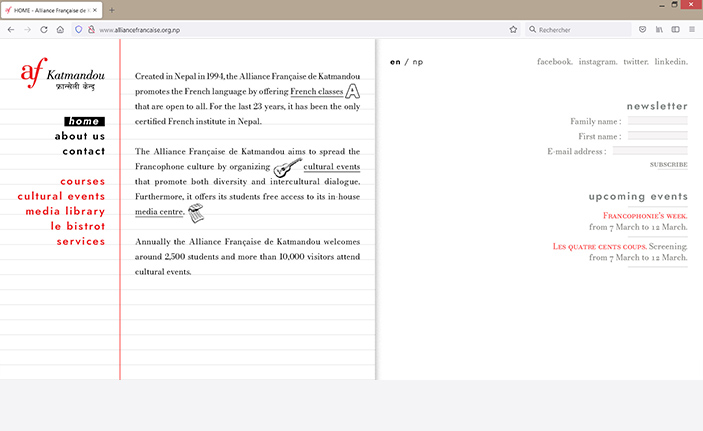Switch language to np
Viewport: 703px width, 431px height.
(417, 62)
